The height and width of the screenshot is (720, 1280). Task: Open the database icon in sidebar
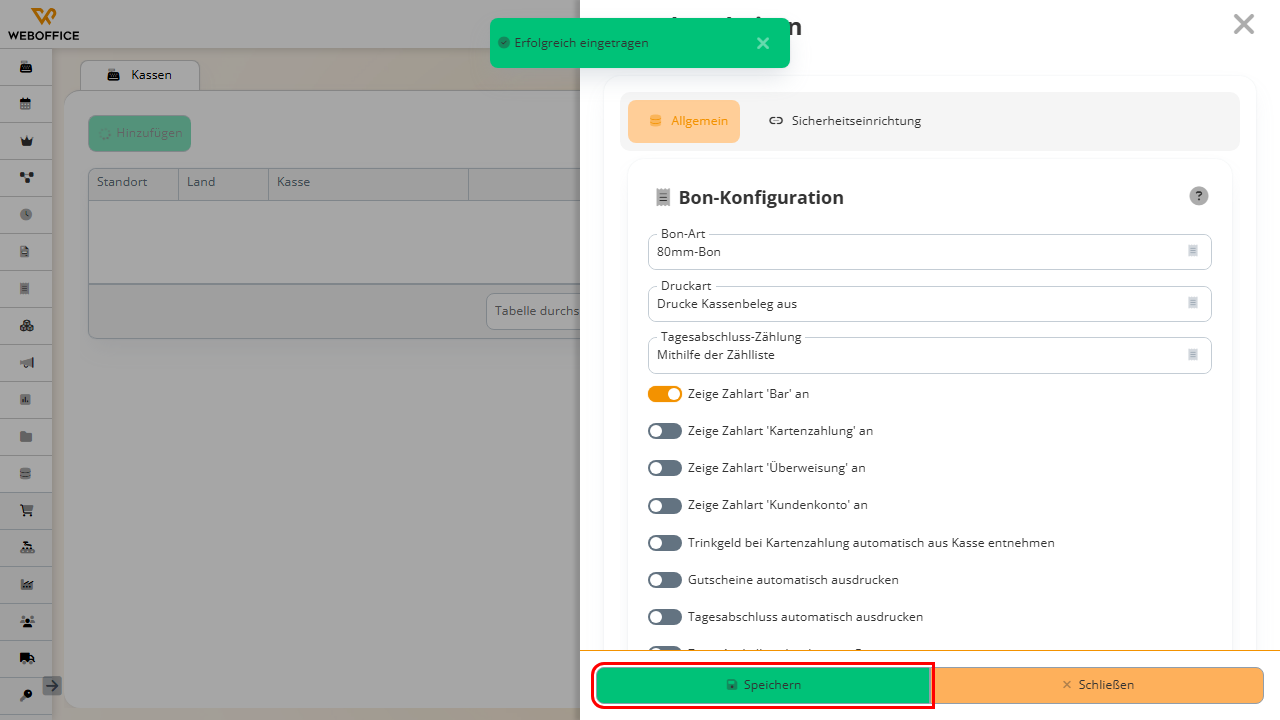[26, 473]
